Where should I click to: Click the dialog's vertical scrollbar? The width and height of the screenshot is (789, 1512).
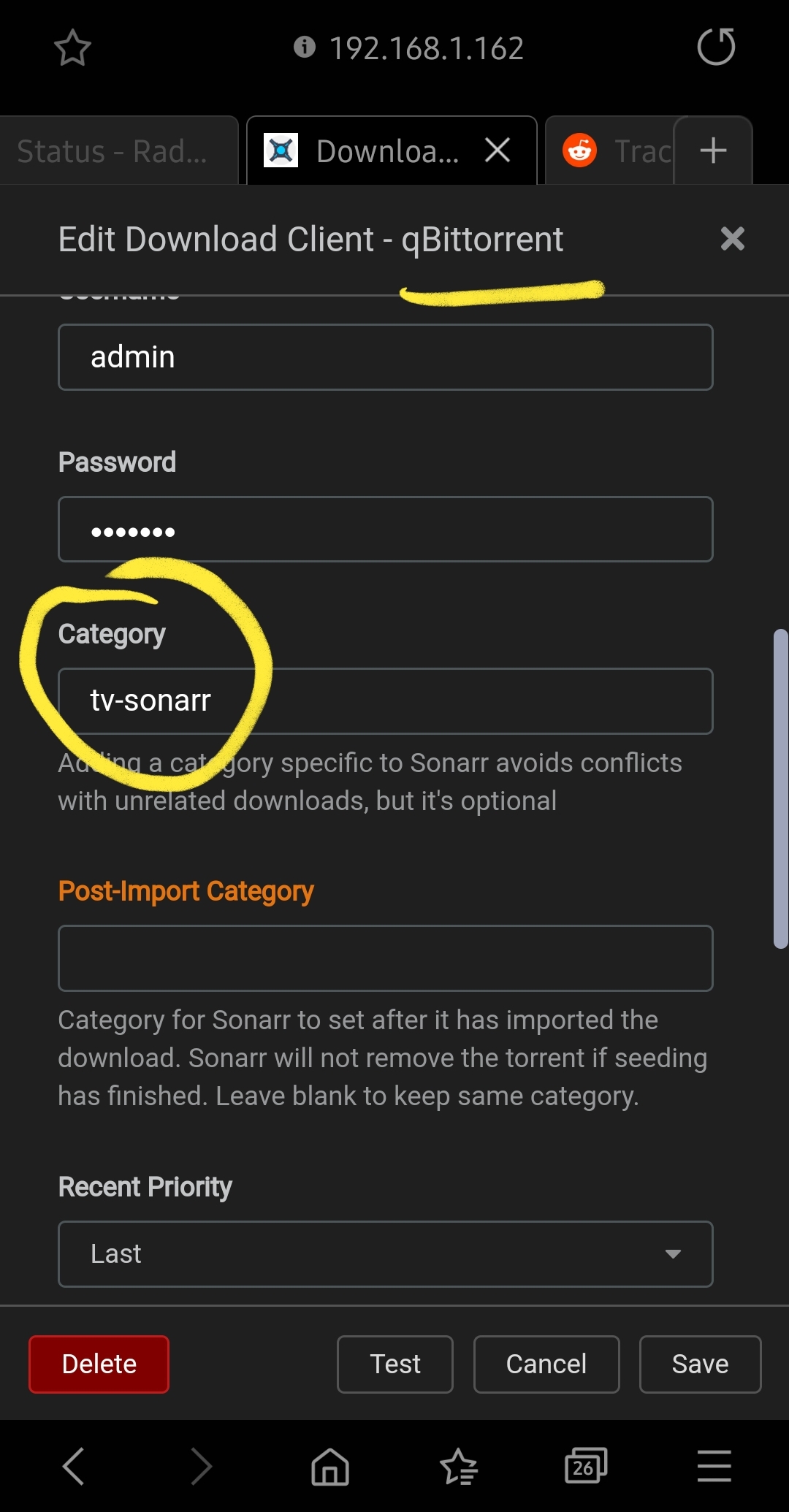780,789
